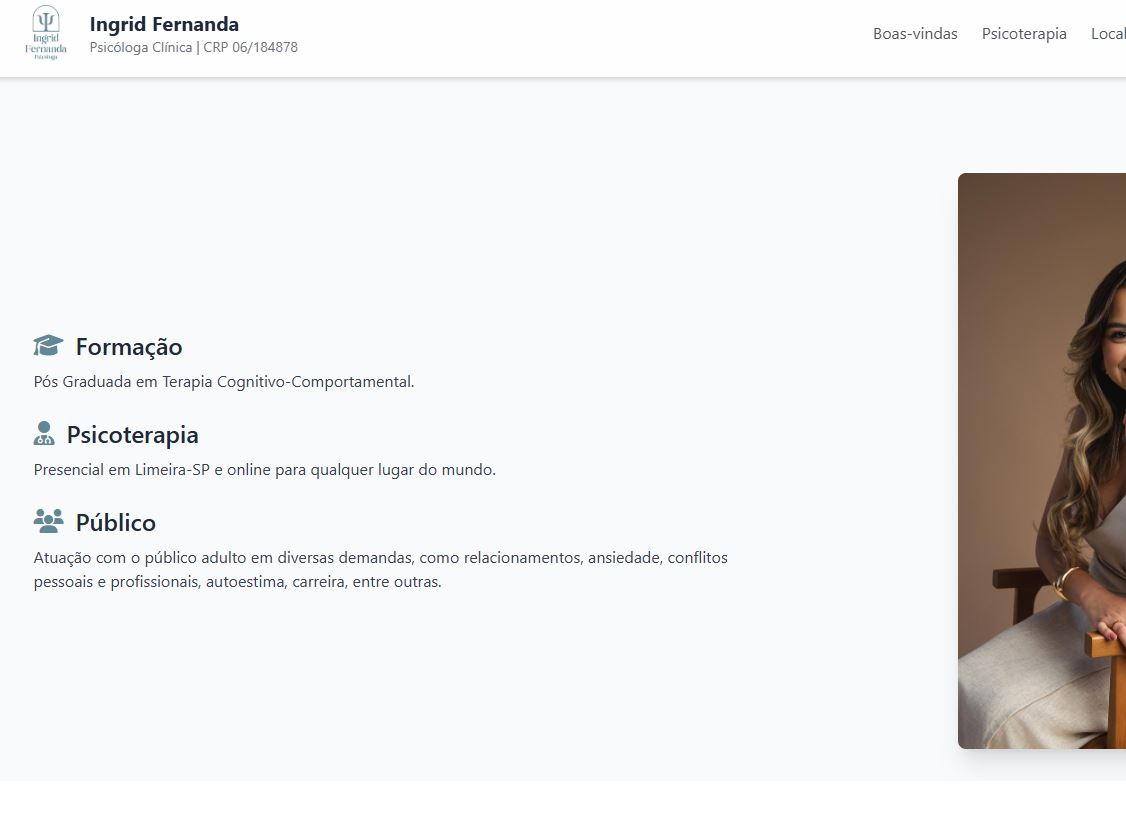Select the Público section heading

116,523
